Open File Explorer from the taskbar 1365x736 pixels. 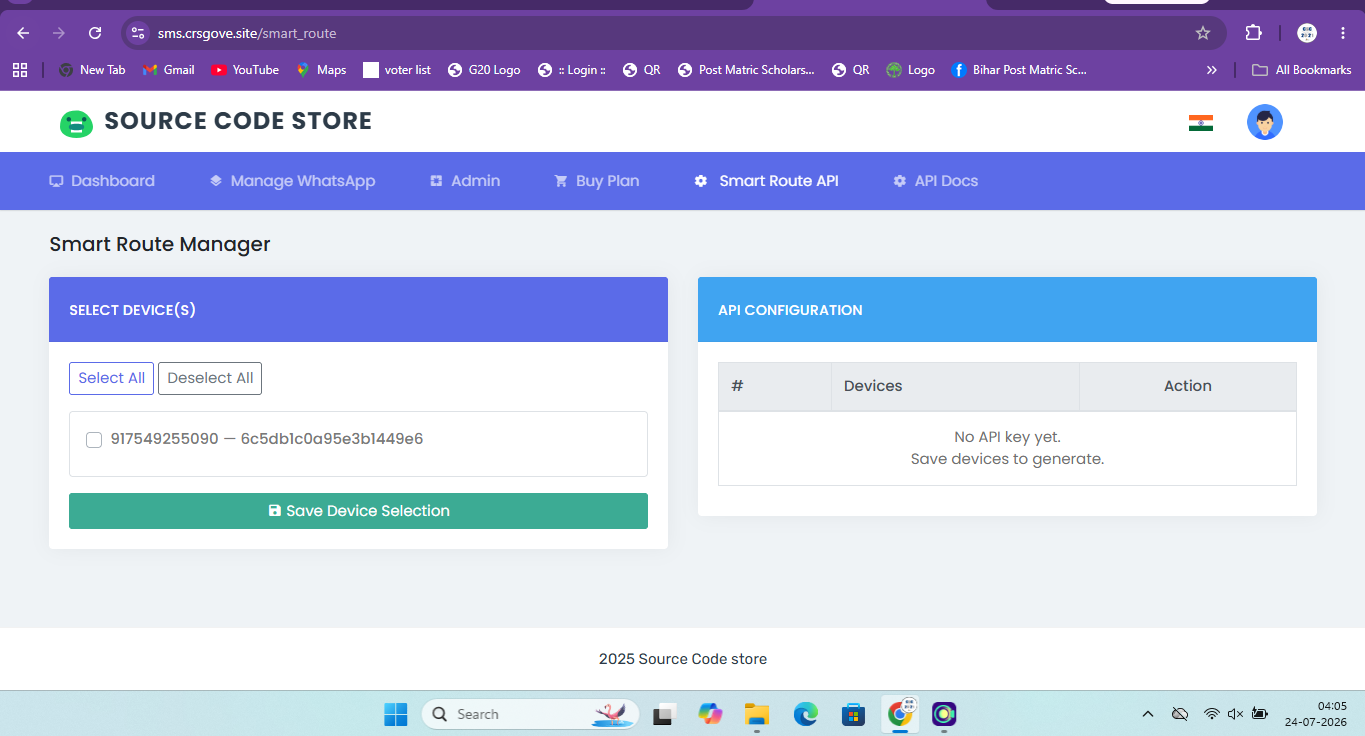click(757, 714)
